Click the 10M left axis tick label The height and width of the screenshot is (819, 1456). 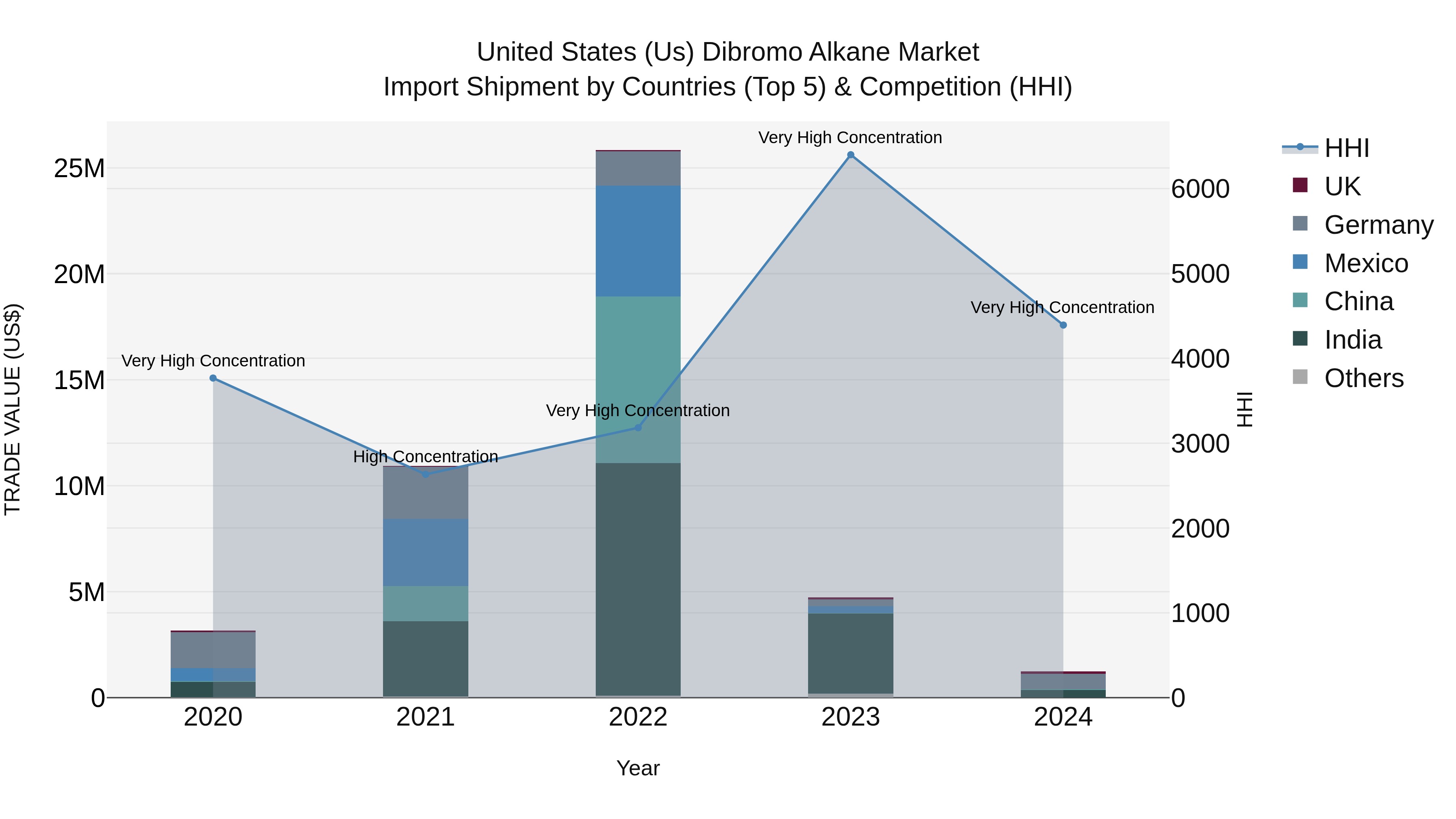79,486
